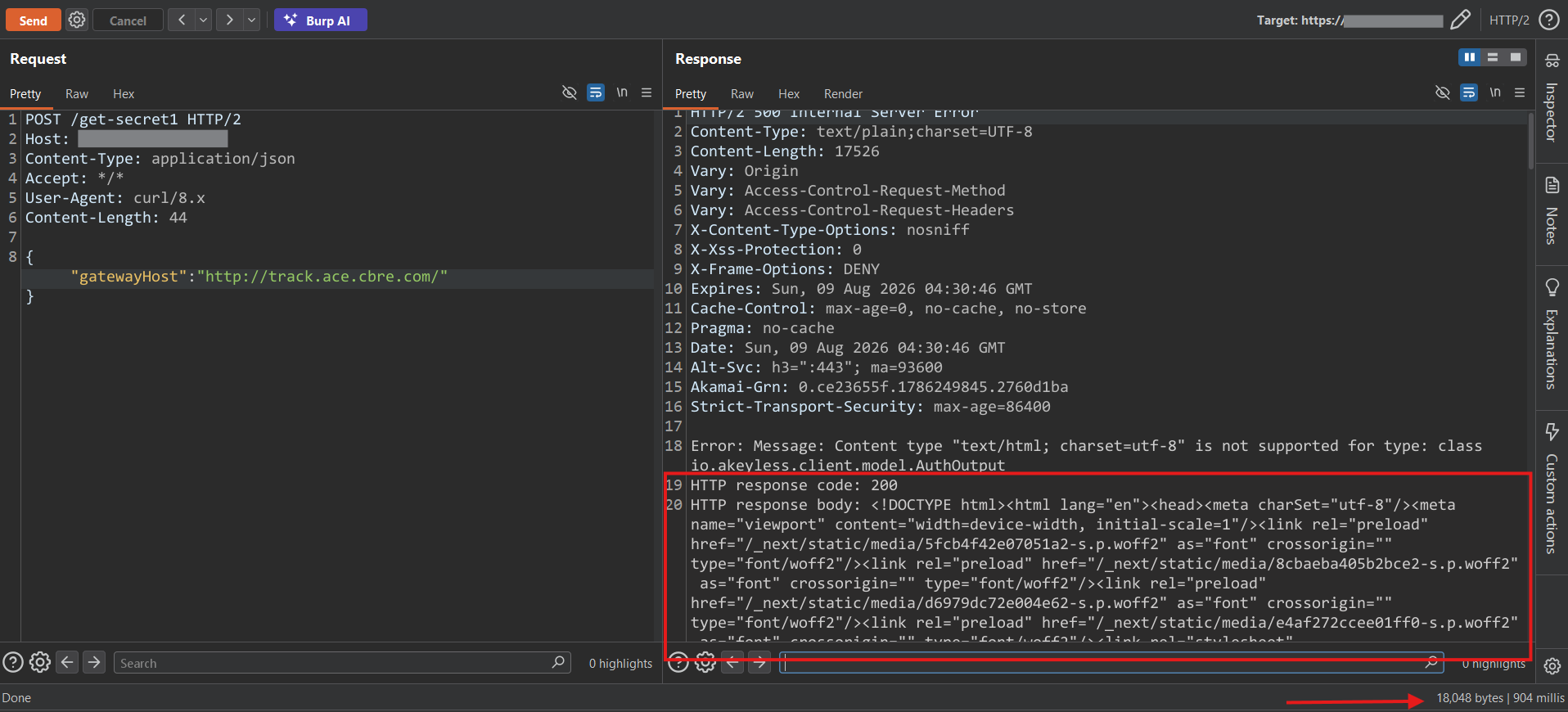Click the Cancel button

128,20
